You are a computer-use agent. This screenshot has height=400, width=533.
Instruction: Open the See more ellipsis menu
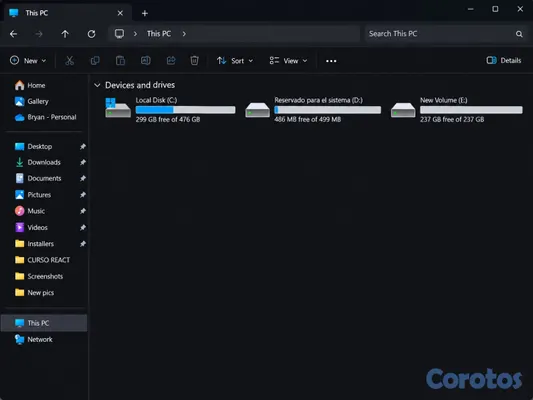coord(331,61)
